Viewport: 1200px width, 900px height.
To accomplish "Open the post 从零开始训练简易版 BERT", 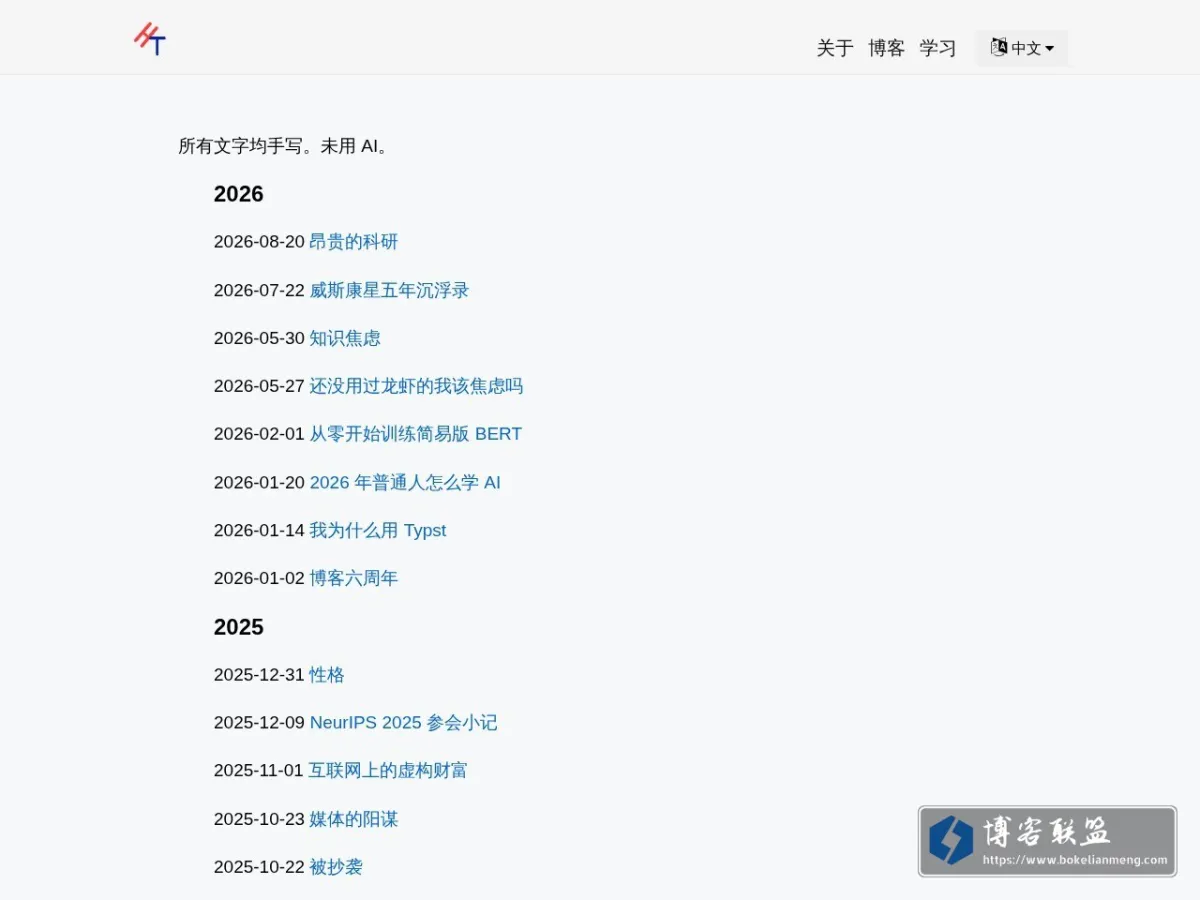I will coord(415,434).
